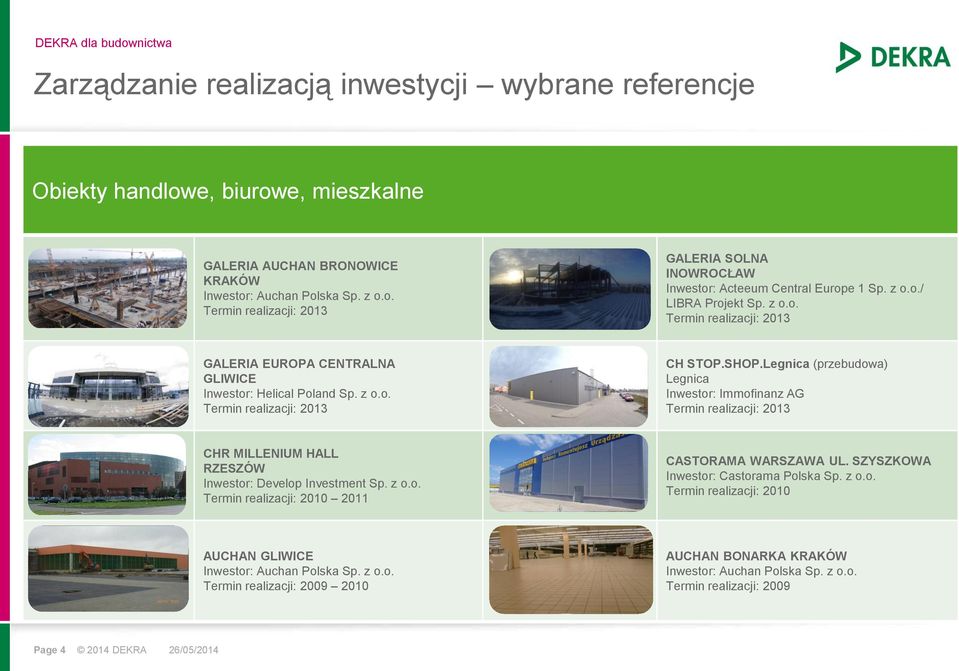Select 'GALERIA SOLNA INOWROCŁAW' heading
Viewport: 959px width, 671px height.
(717, 266)
